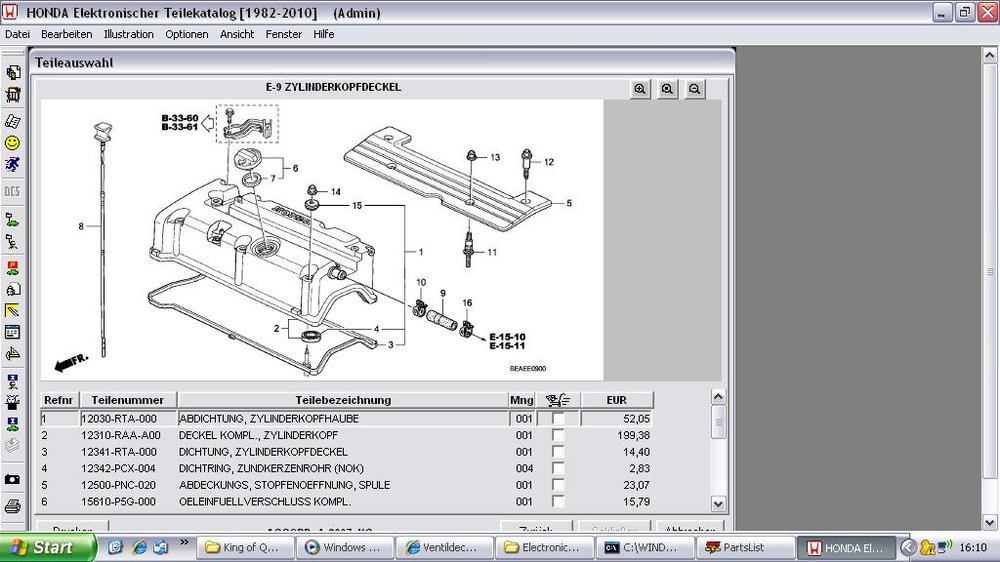
Task: Tick the checkbox for 12310-RAA-A00
Action: [558, 436]
